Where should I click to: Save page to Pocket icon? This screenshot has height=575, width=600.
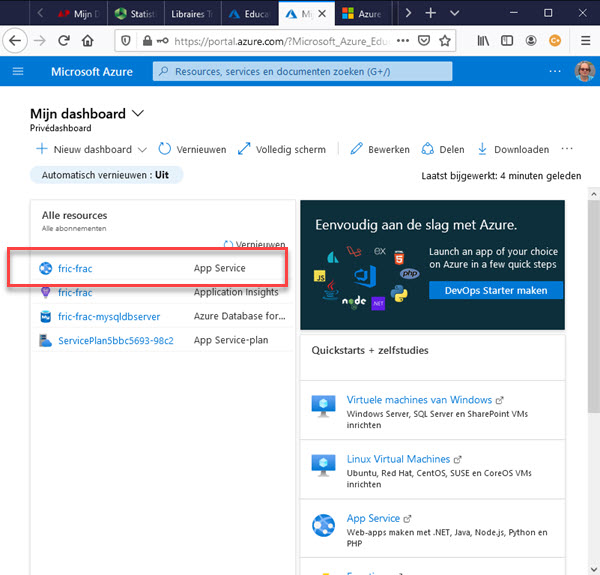click(424, 41)
